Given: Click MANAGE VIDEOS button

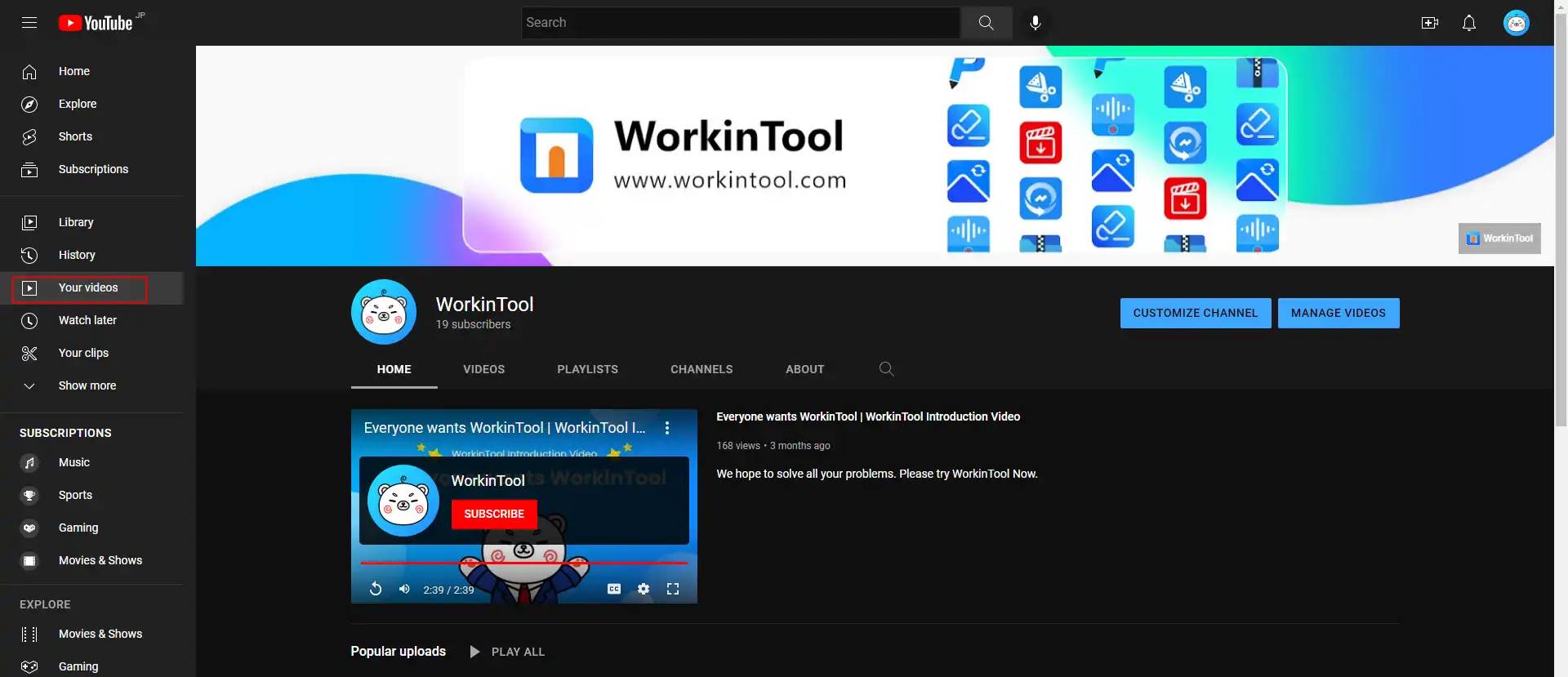Looking at the screenshot, I should pos(1339,314).
